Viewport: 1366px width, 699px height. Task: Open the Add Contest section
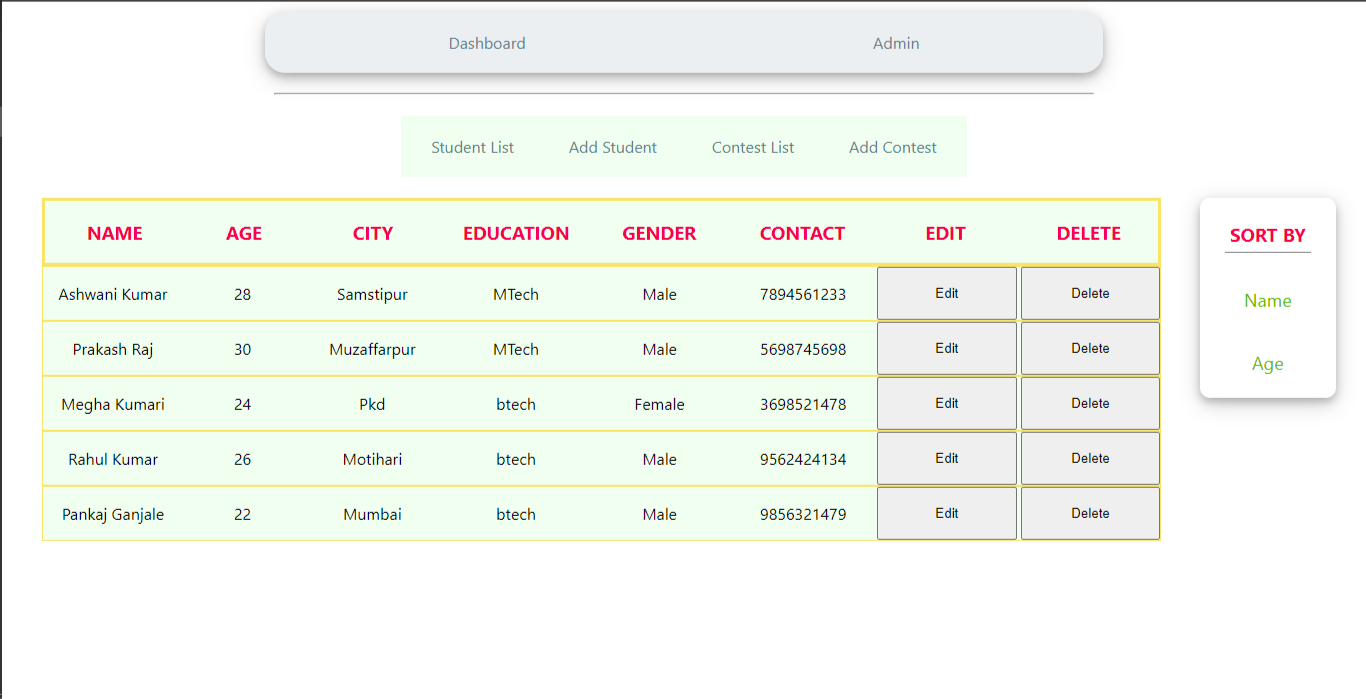(x=892, y=146)
